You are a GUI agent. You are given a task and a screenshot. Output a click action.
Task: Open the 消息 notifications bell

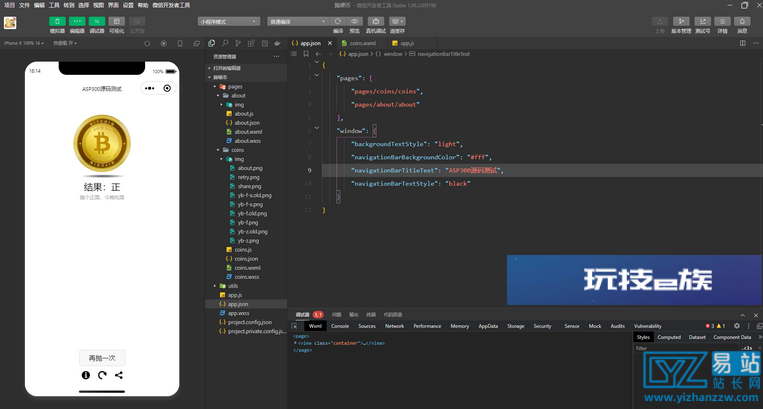[x=742, y=21]
